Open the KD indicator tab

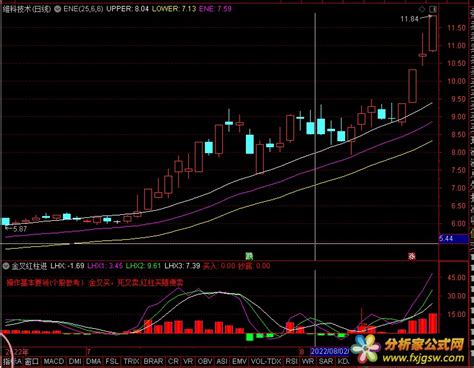pos(343,361)
